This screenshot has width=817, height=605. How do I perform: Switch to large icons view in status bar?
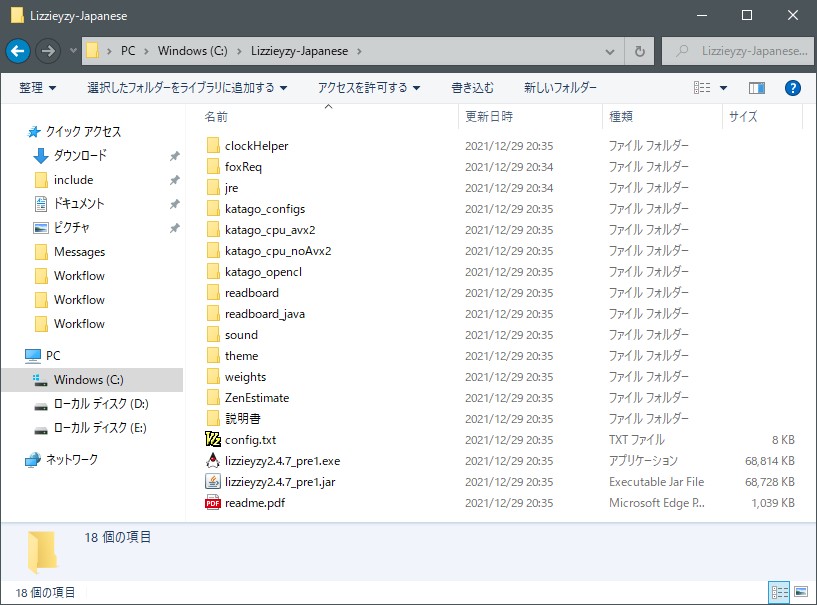(801, 592)
